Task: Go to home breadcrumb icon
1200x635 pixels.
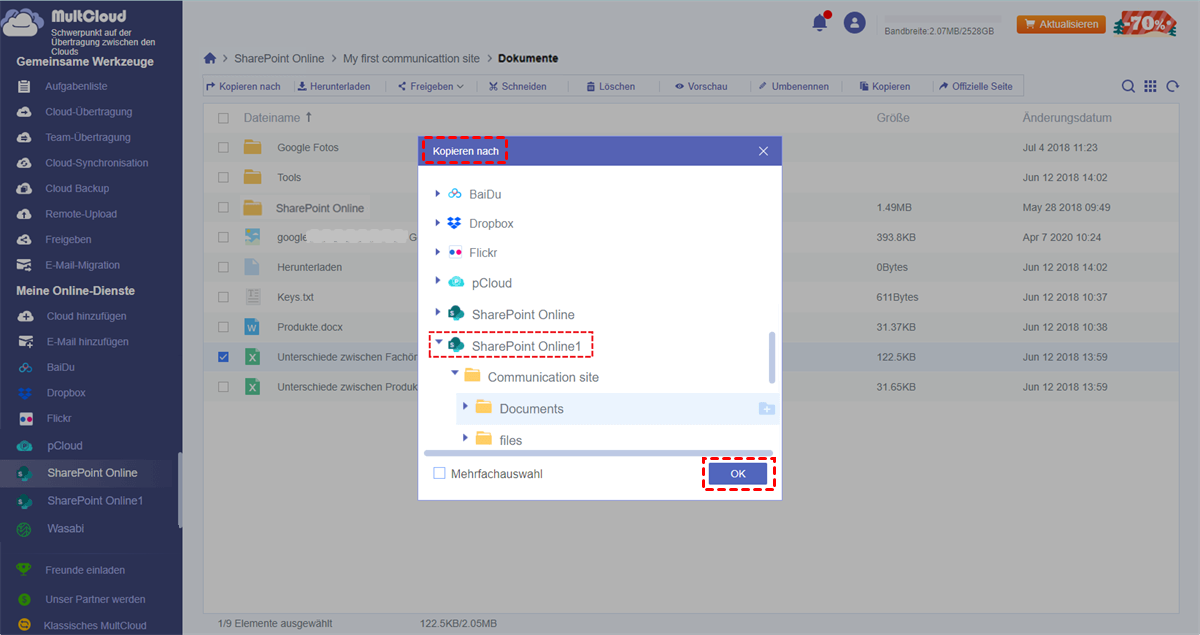Action: click(210, 59)
